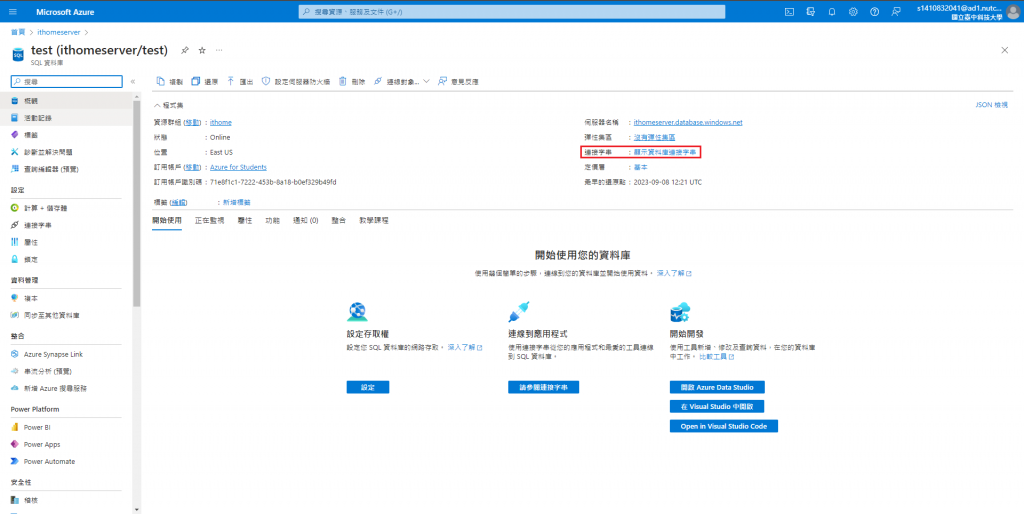The height and width of the screenshot is (514, 1024).
Task: Click 意見反應 feedback toolbar button
Action: pyautogui.click(x=458, y=82)
